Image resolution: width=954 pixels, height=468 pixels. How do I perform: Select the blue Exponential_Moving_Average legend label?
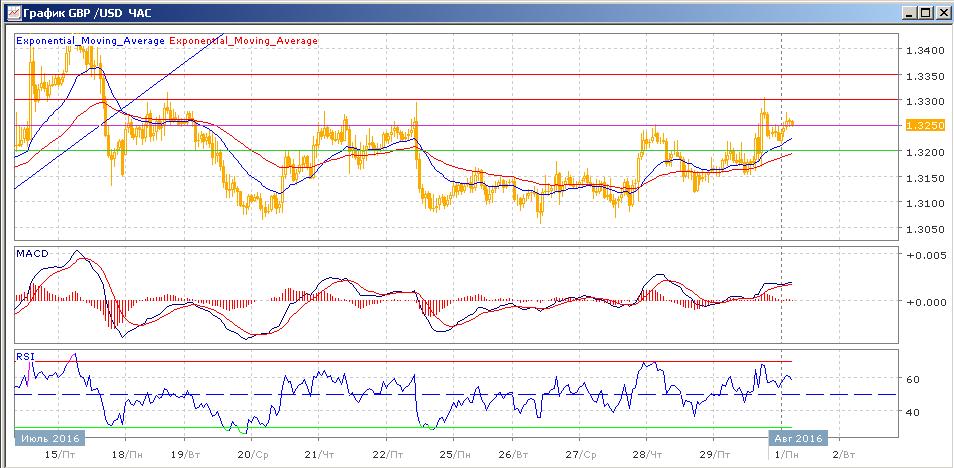pyautogui.click(x=91, y=41)
